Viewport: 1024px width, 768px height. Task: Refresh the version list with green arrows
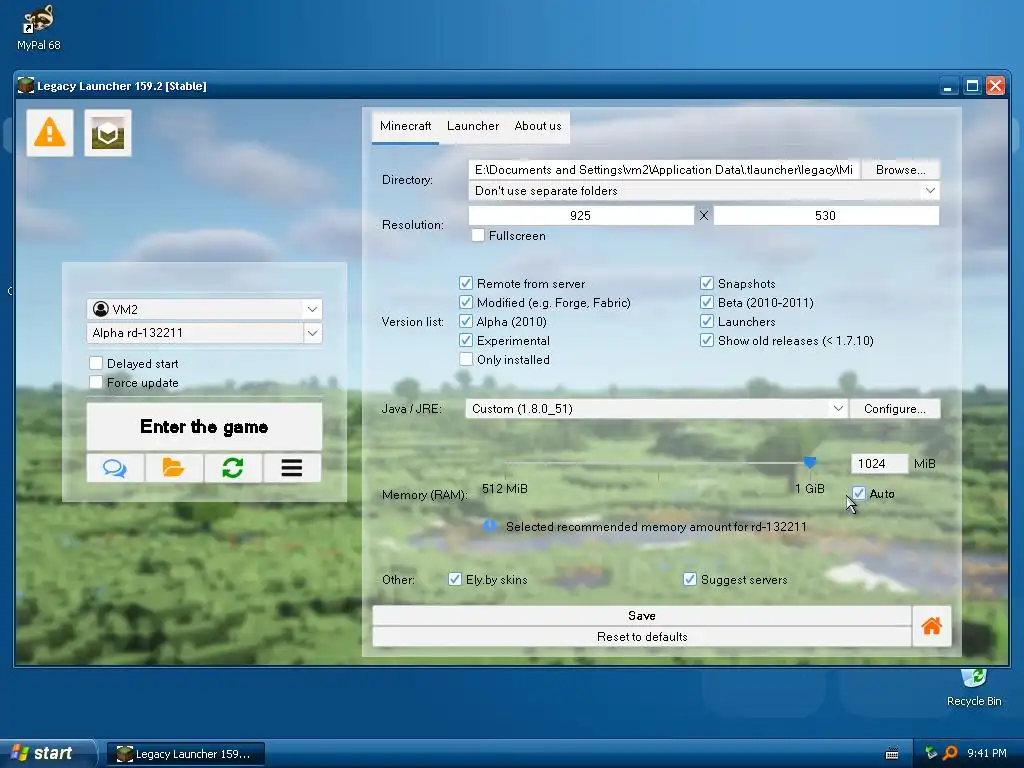pos(233,468)
